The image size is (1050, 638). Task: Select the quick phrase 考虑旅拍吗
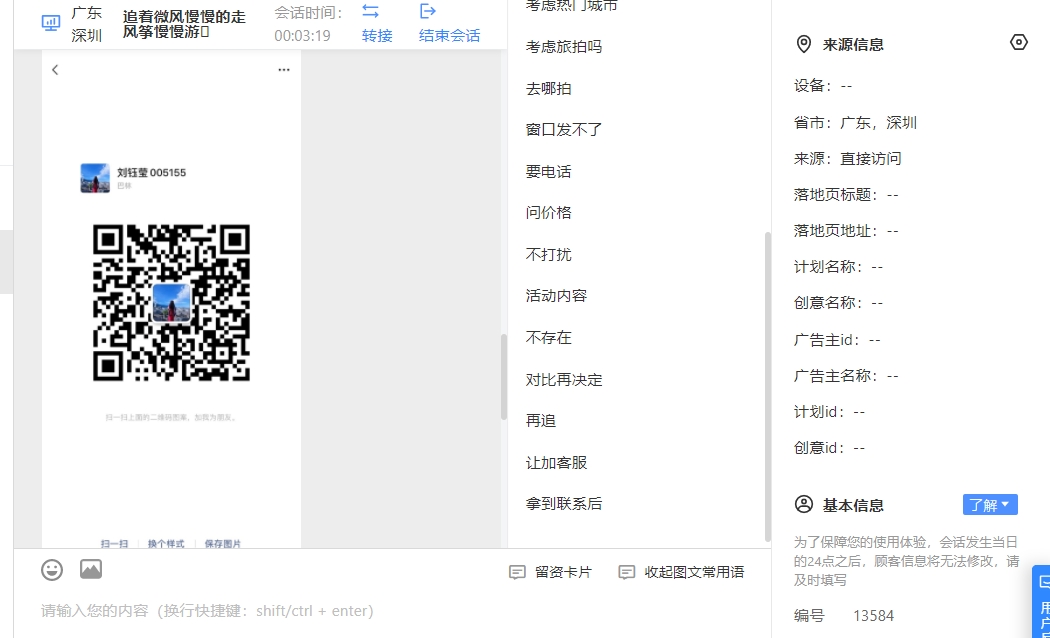(564, 47)
